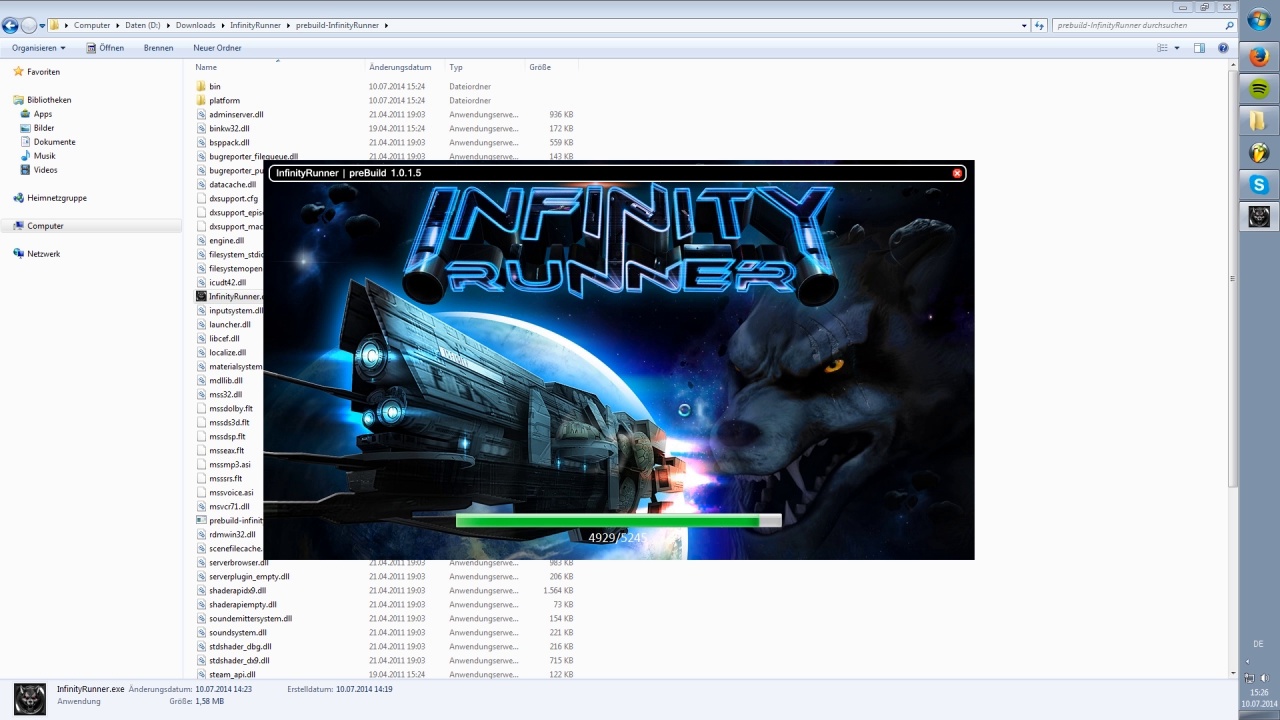Open Spotify from the taskbar
Image resolution: width=1280 pixels, height=720 pixels.
1259,89
